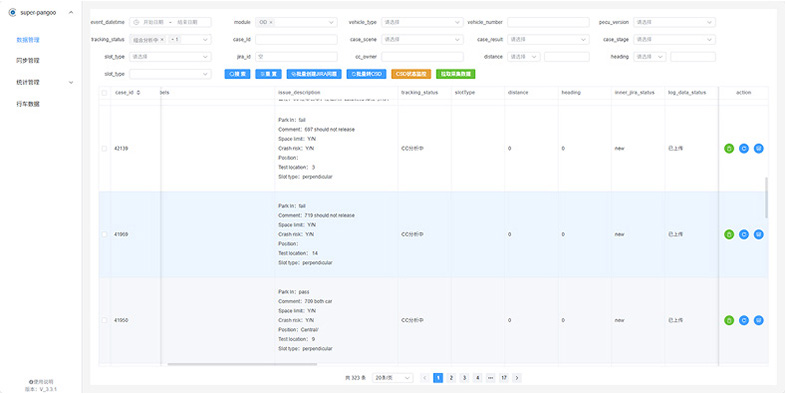Click the blue search button

pos(237,74)
